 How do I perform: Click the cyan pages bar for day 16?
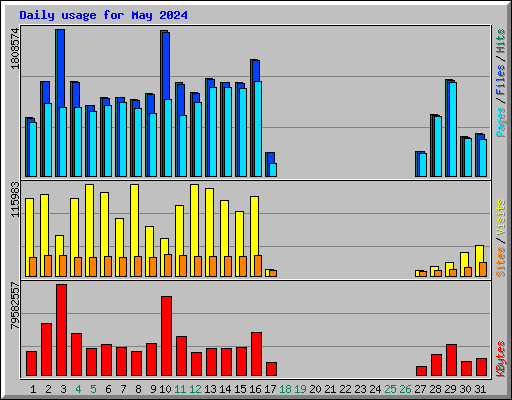[258, 129]
